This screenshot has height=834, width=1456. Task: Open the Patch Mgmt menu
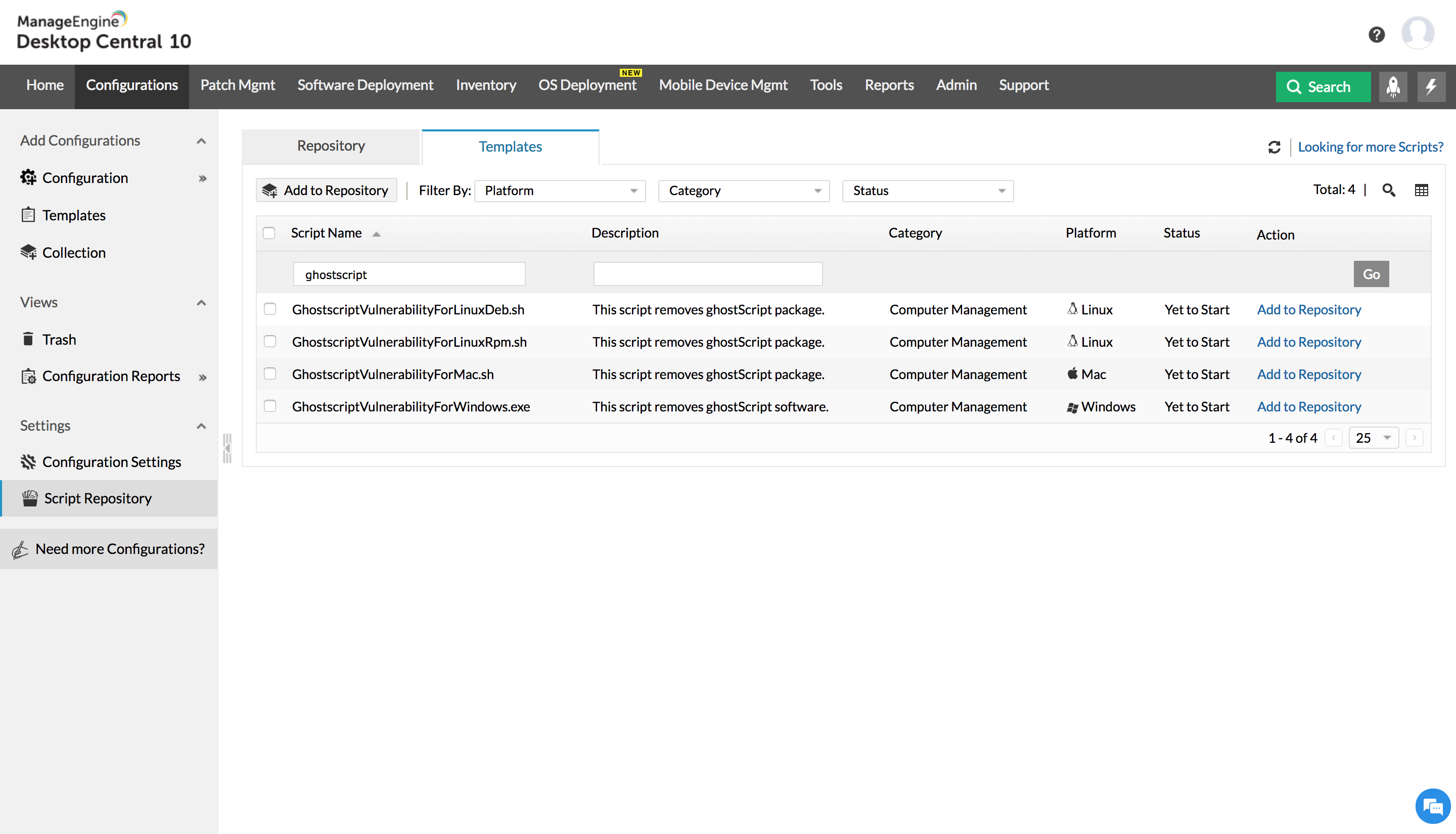pos(237,85)
